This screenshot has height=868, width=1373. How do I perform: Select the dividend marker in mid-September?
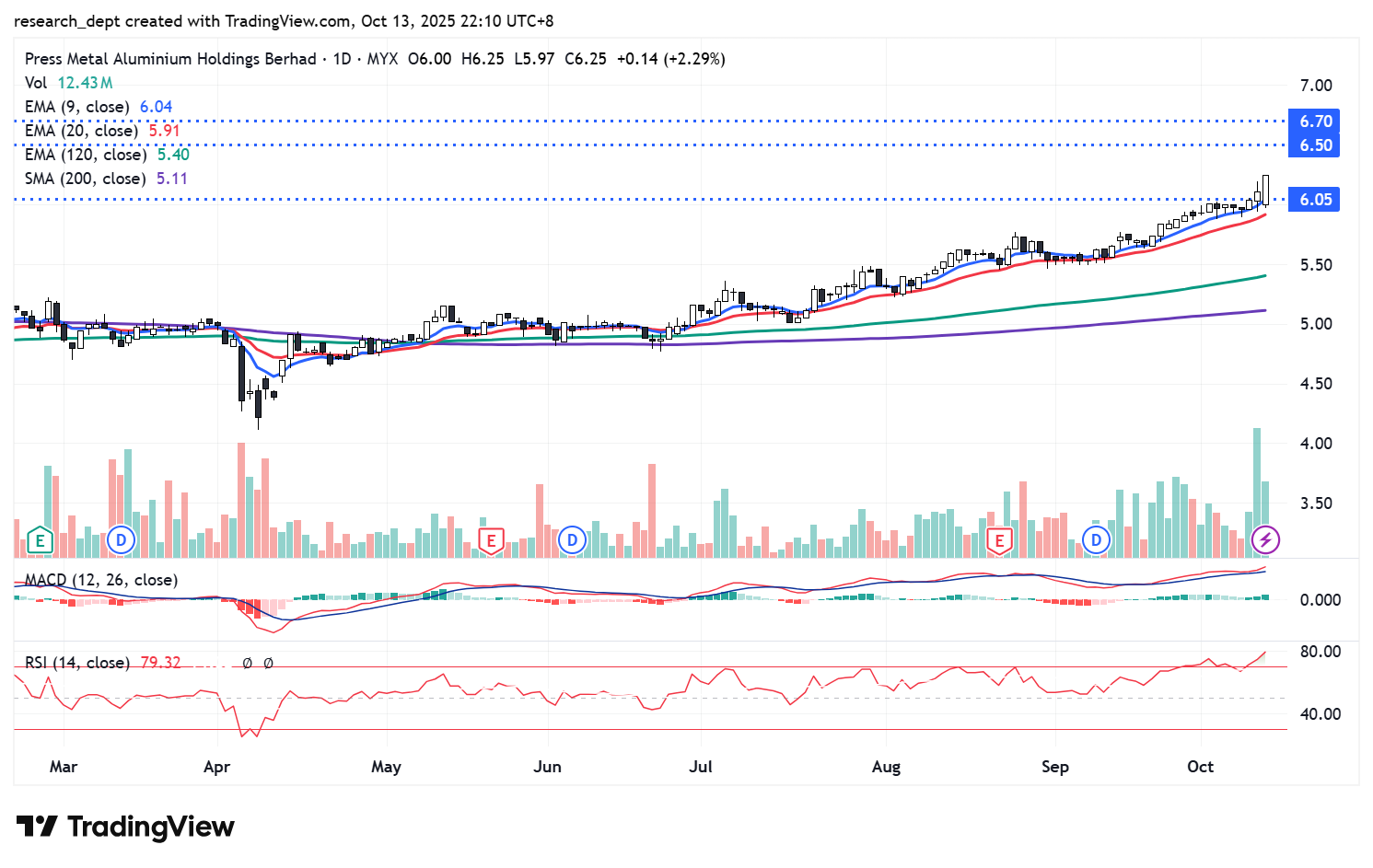(1096, 540)
